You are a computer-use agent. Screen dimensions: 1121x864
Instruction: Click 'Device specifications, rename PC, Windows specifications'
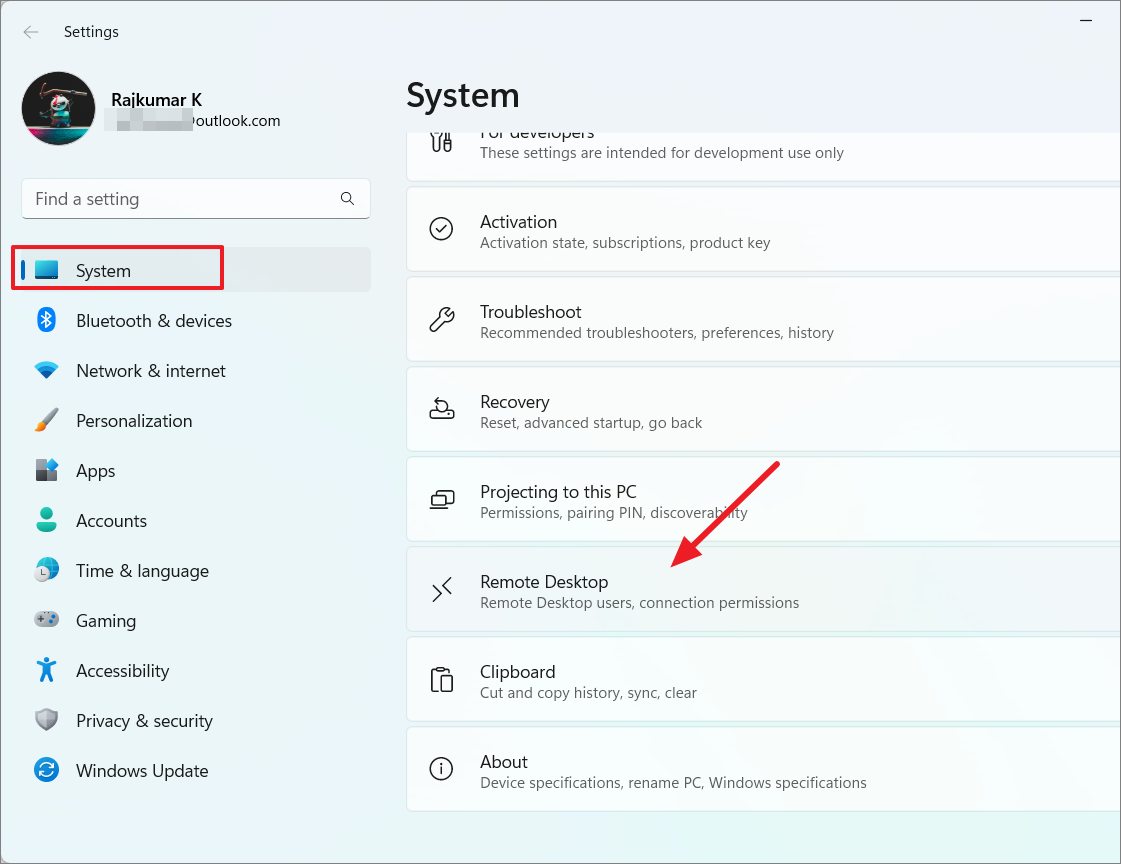click(673, 783)
